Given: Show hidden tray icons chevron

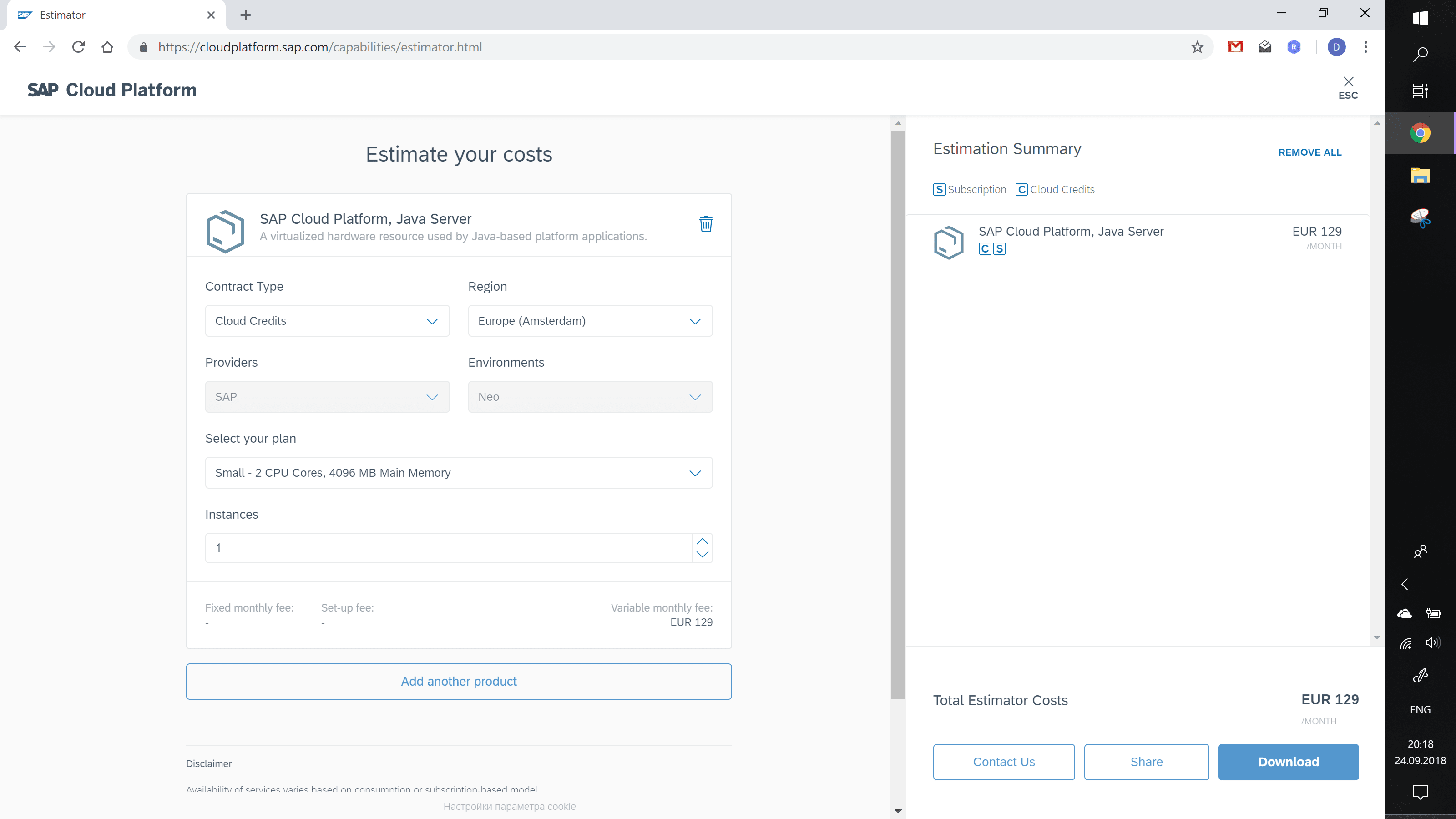Looking at the screenshot, I should pyautogui.click(x=1405, y=584).
